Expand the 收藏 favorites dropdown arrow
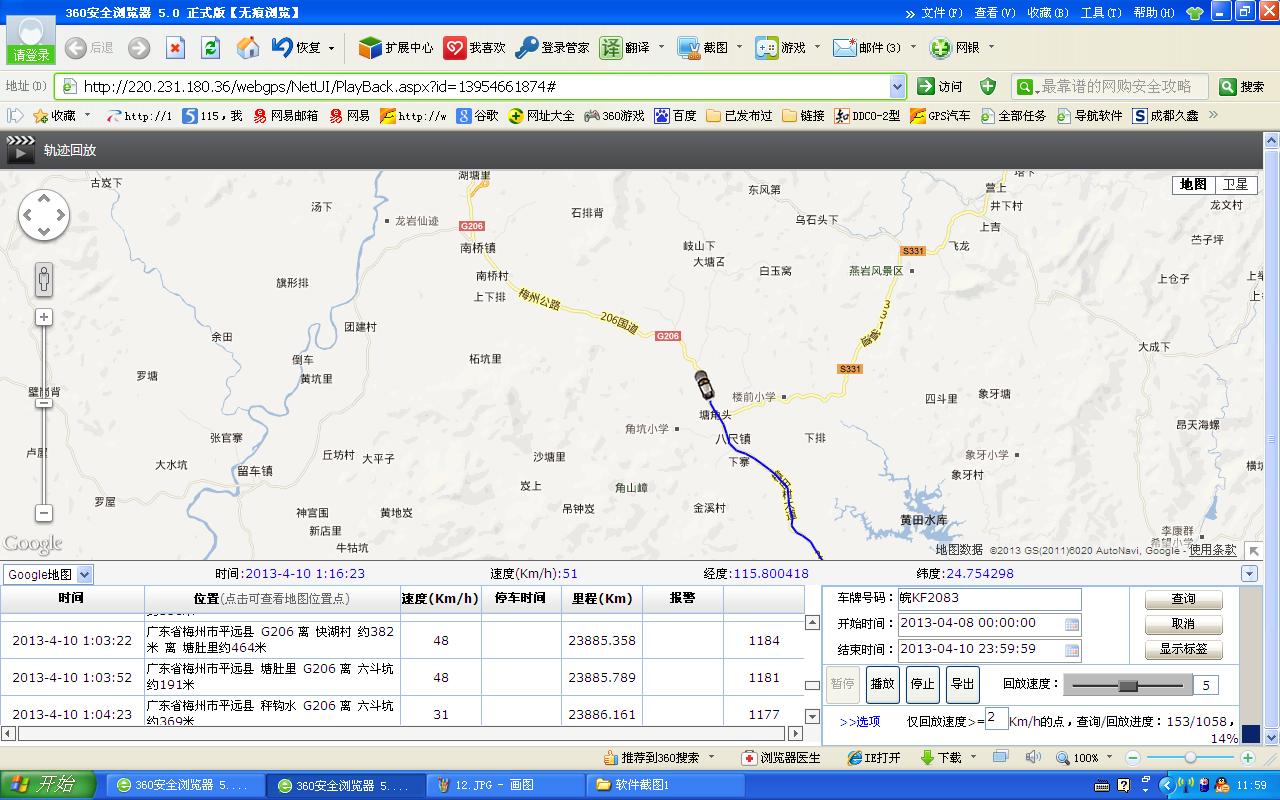Viewport: 1280px width, 800px height. [x=87, y=115]
